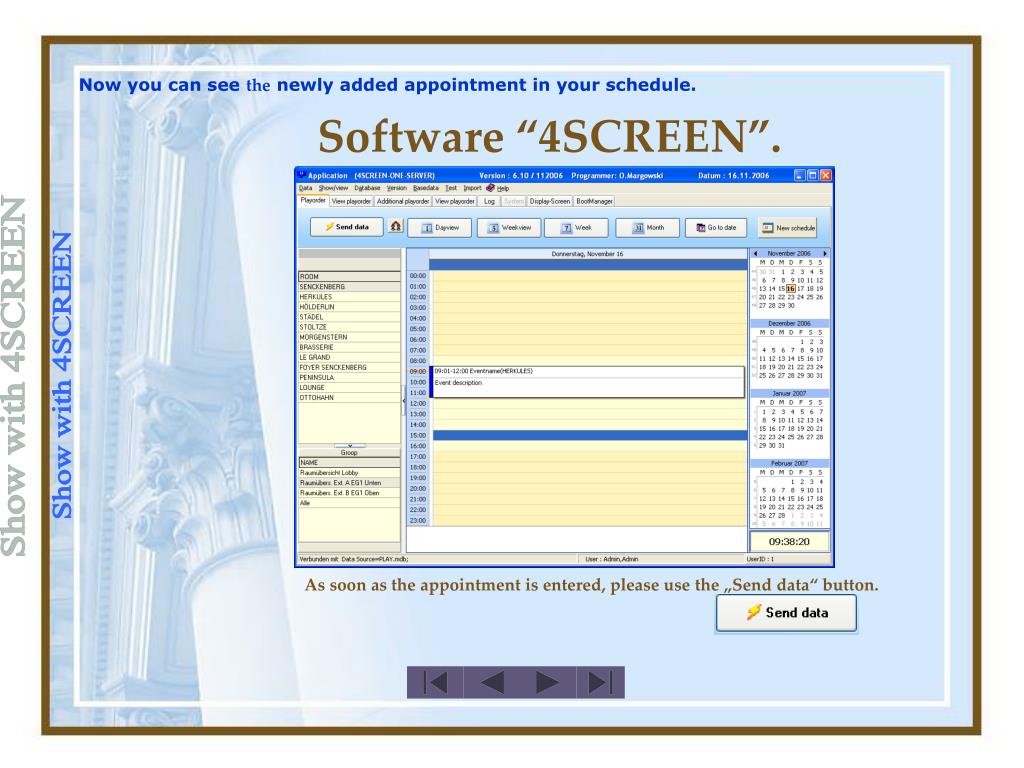Select room MORGENSTERN
Viewport: 1024px width, 768px height.
349,338
